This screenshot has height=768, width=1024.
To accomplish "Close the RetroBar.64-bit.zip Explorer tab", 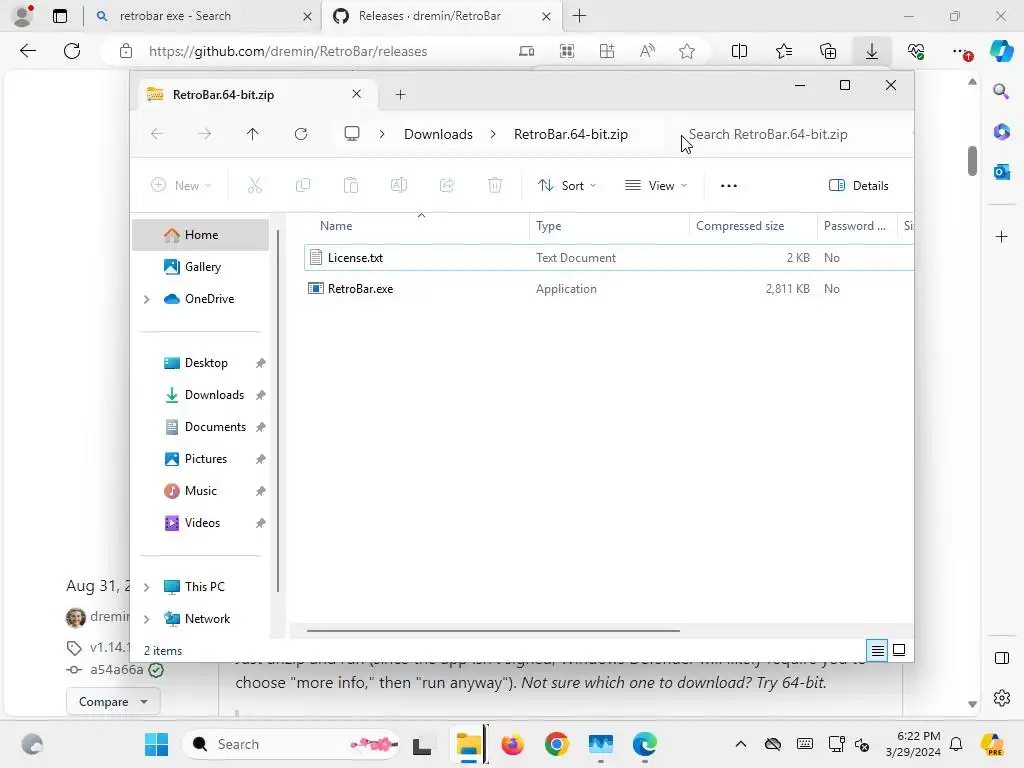I will coord(357,94).
